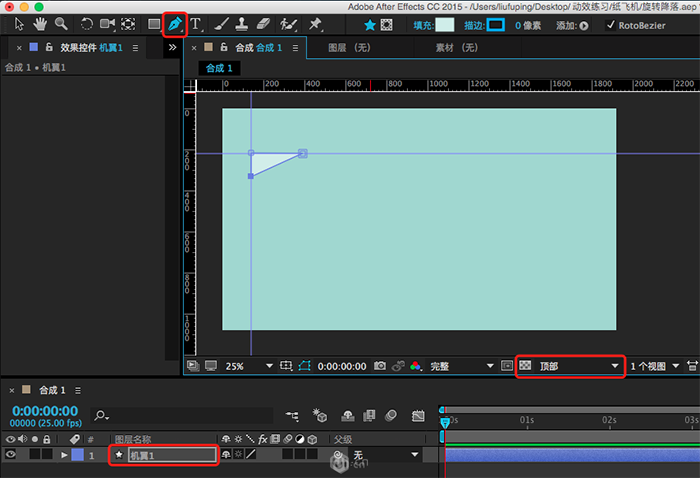
Task: Open the 1 个视图 view layout dropdown
Action: click(654, 366)
